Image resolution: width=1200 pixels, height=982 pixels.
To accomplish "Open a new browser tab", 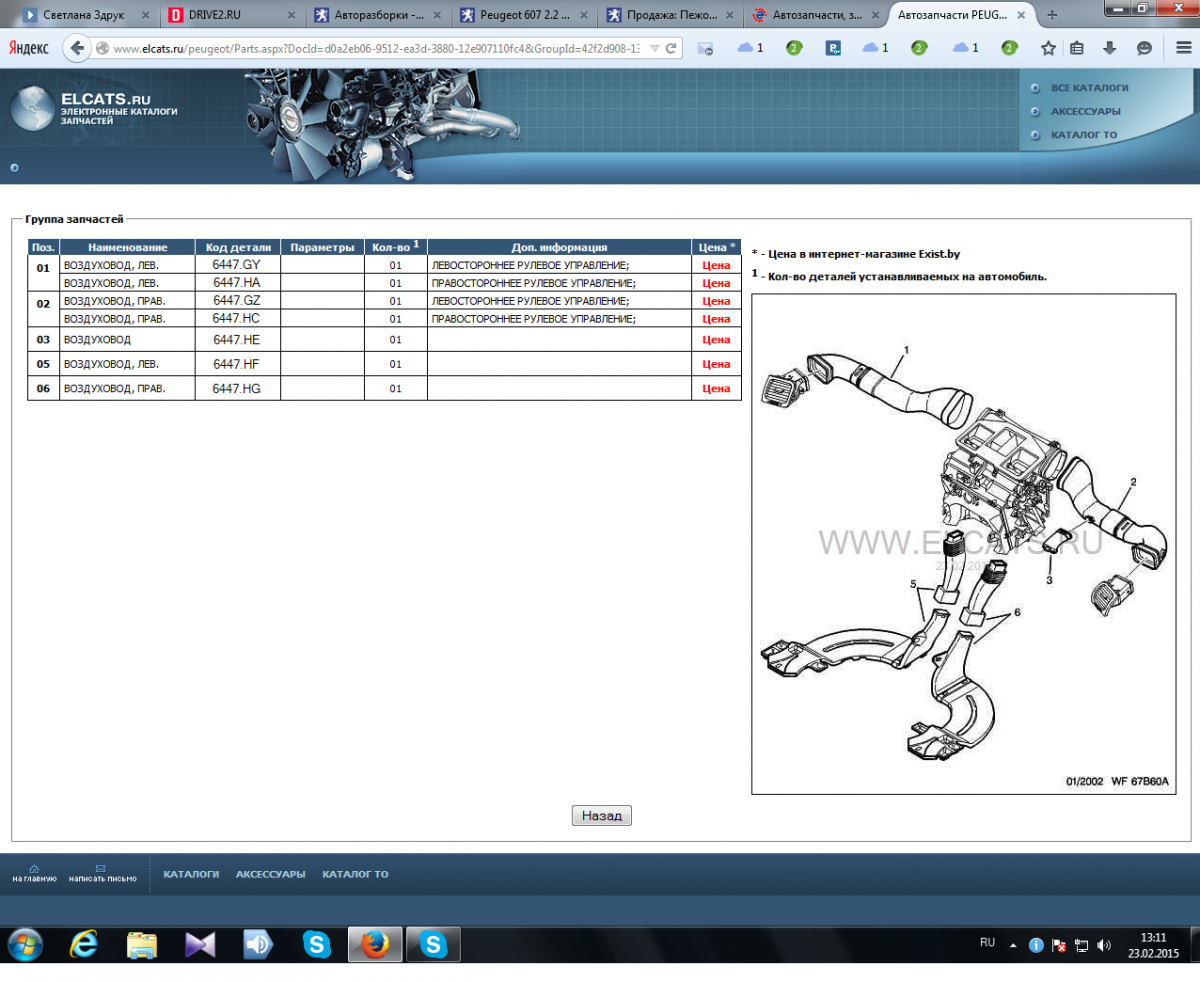I will [1051, 15].
